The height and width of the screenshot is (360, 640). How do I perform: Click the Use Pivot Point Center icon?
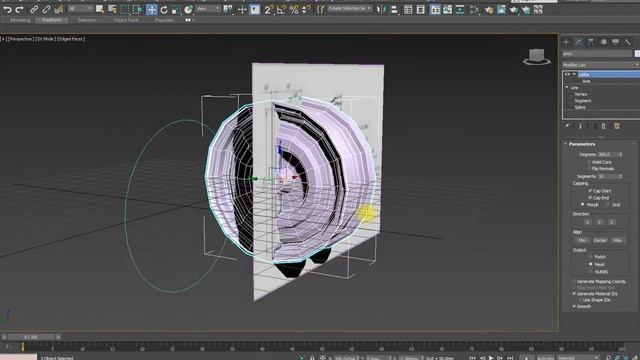pyautogui.click(x=228, y=9)
